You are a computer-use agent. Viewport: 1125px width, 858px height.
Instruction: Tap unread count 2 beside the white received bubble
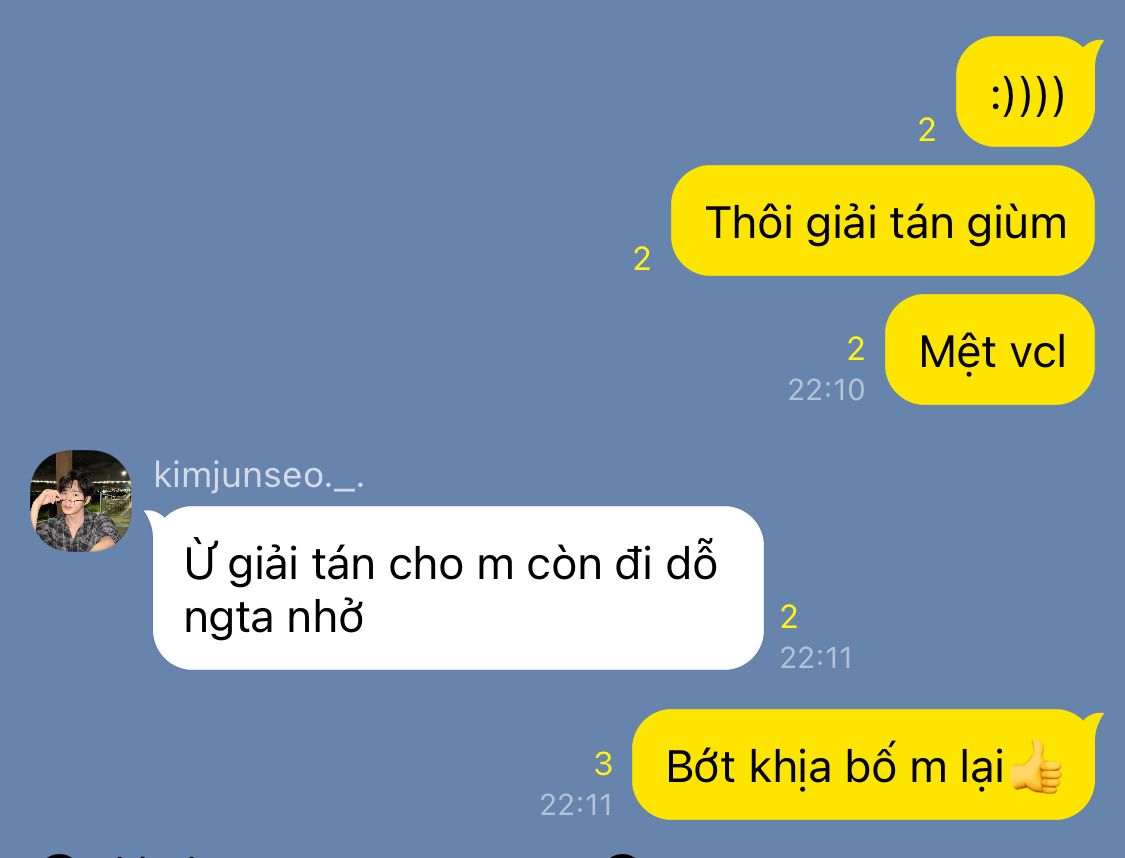[x=789, y=617]
